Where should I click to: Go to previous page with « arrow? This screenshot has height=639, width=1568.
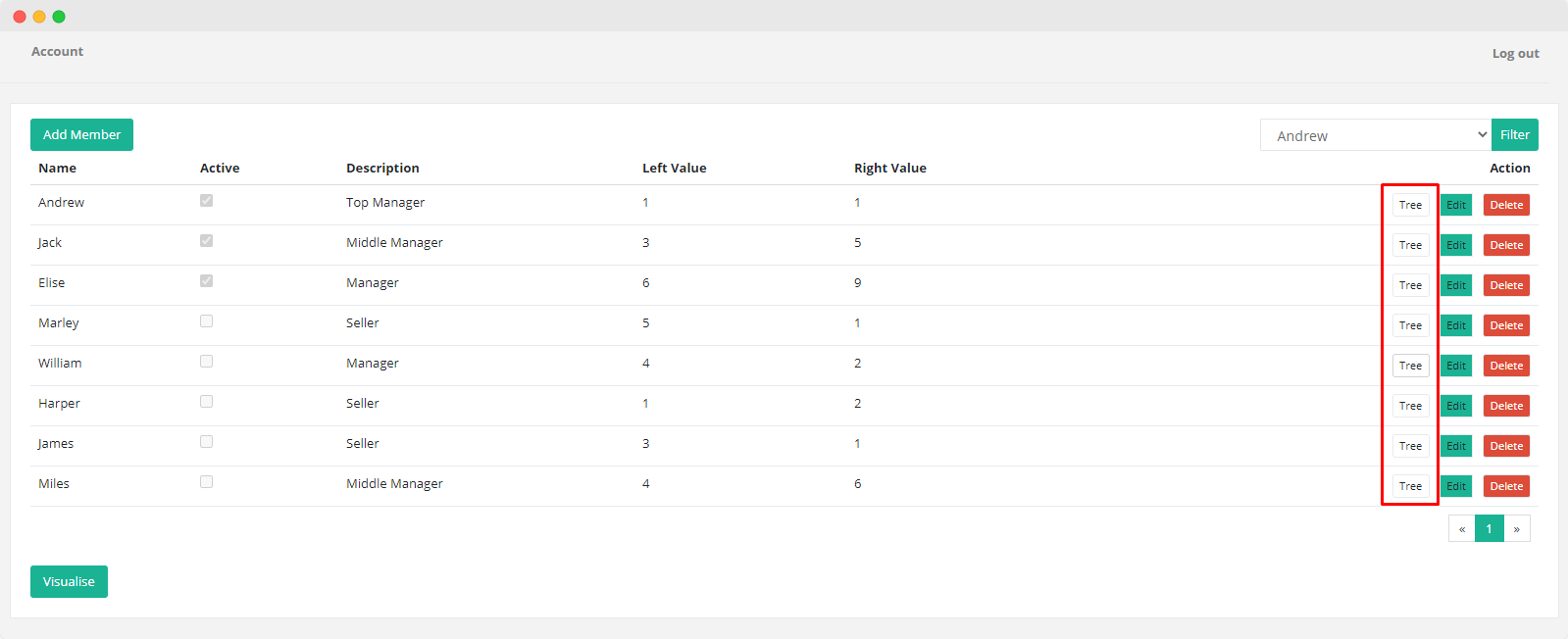point(1462,529)
